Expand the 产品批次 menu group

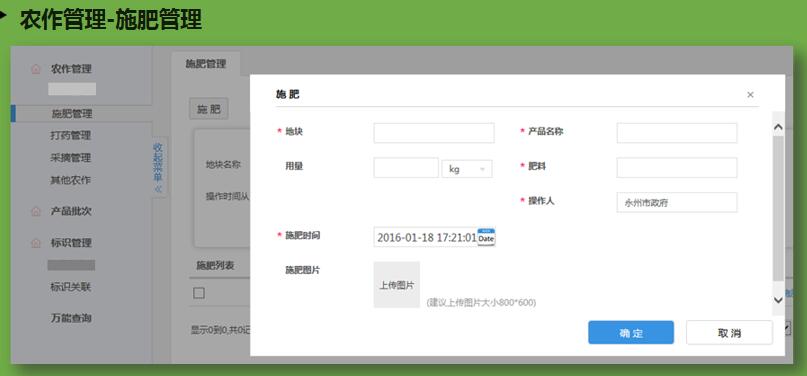point(71,211)
